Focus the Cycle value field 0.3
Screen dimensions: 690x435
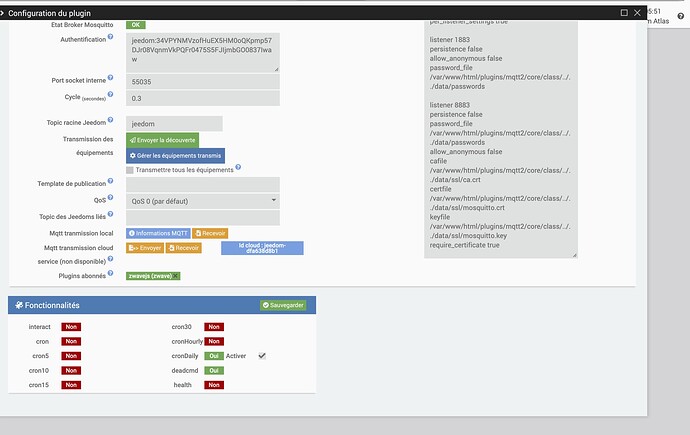point(203,99)
